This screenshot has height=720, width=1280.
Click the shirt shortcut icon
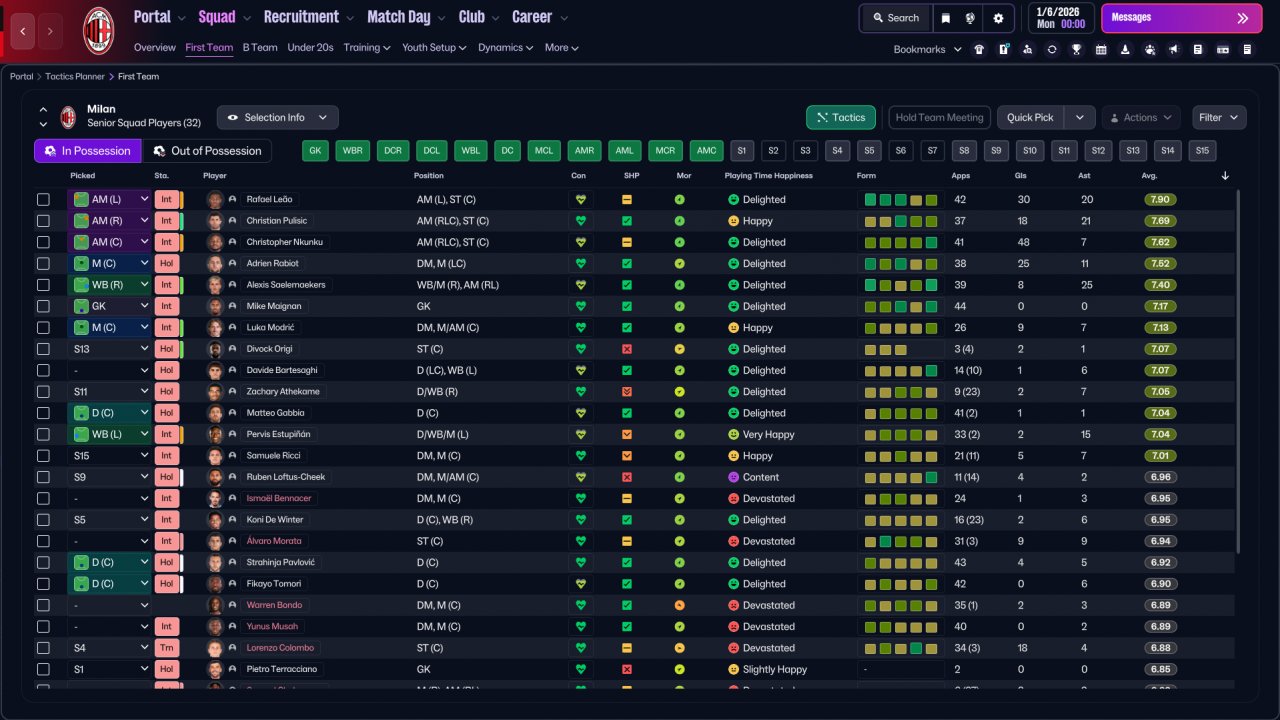click(x=979, y=49)
